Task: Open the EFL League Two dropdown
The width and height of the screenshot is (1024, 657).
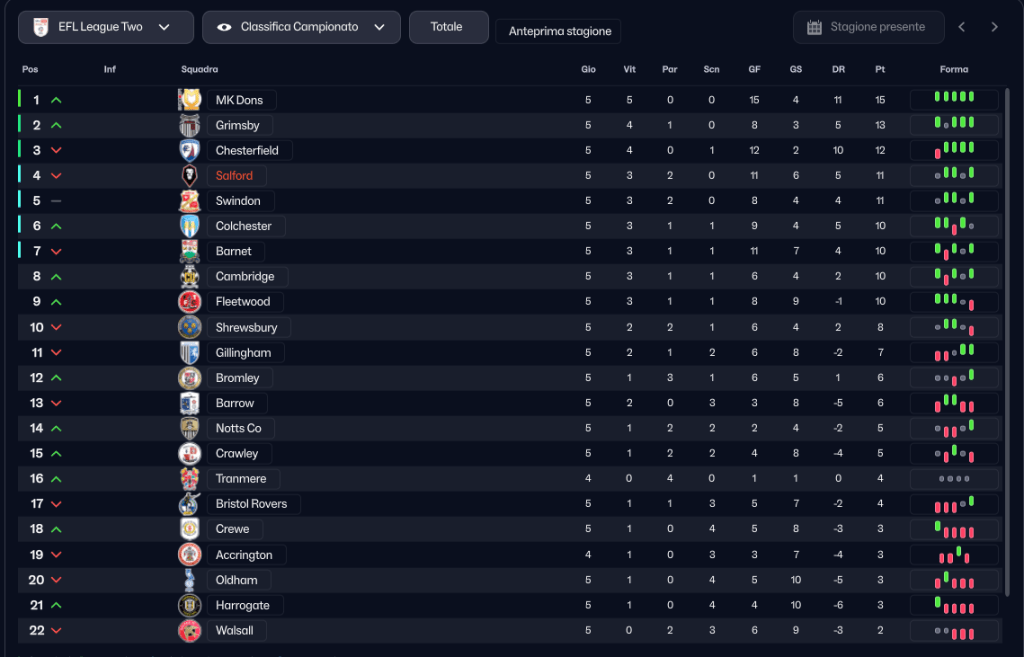Action: tap(105, 27)
